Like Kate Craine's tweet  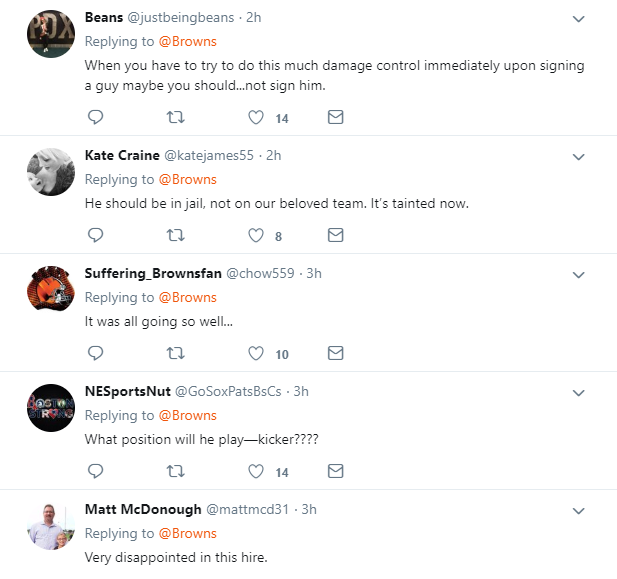pos(256,235)
